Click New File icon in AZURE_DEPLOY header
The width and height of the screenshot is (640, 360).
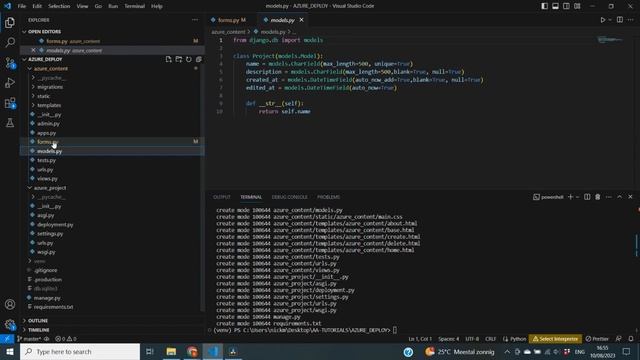point(169,59)
